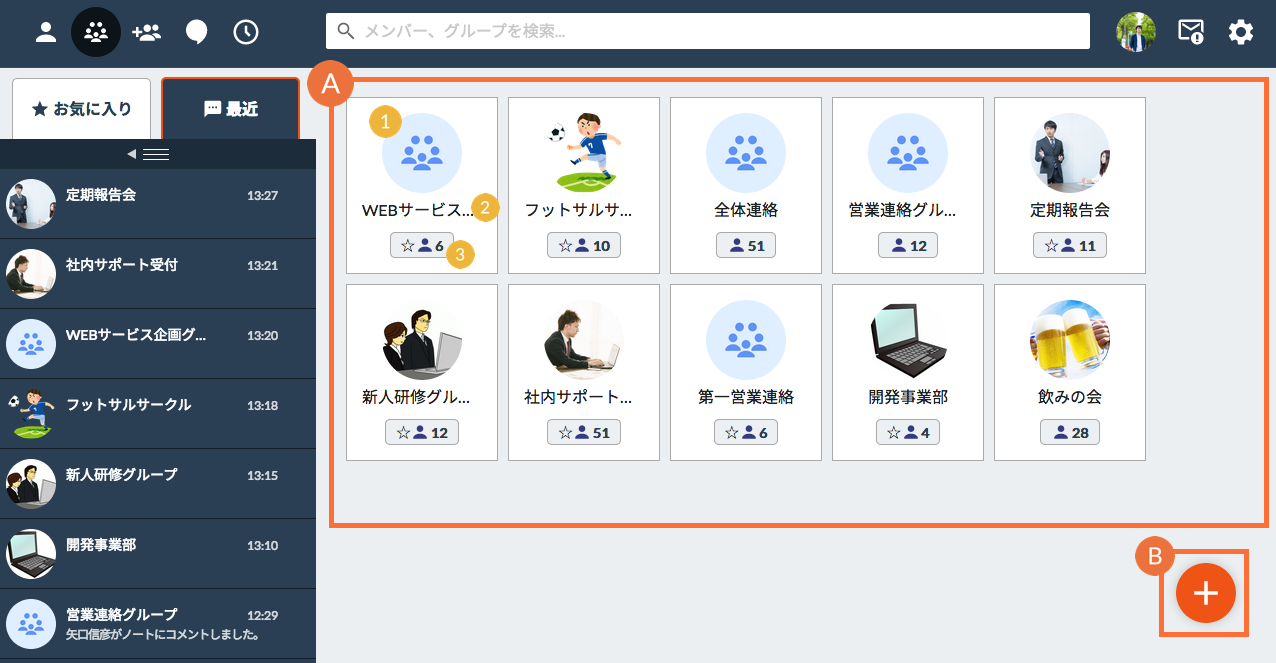1276x663 pixels.
Task: Open the single person contacts icon
Action: pyautogui.click(x=46, y=32)
